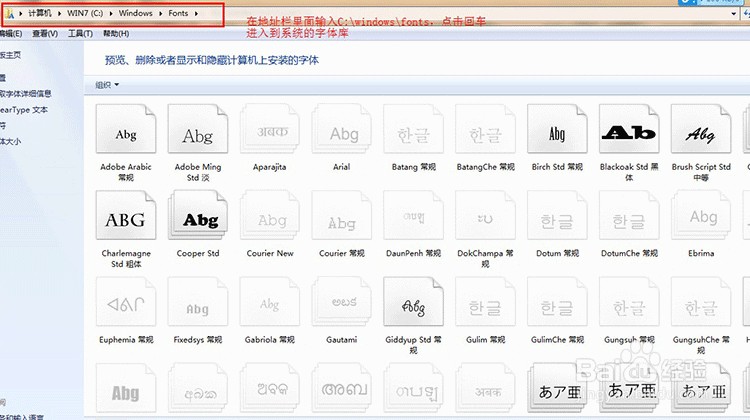
Task: Select the Birch Std 常规 font icon
Action: click(557, 129)
